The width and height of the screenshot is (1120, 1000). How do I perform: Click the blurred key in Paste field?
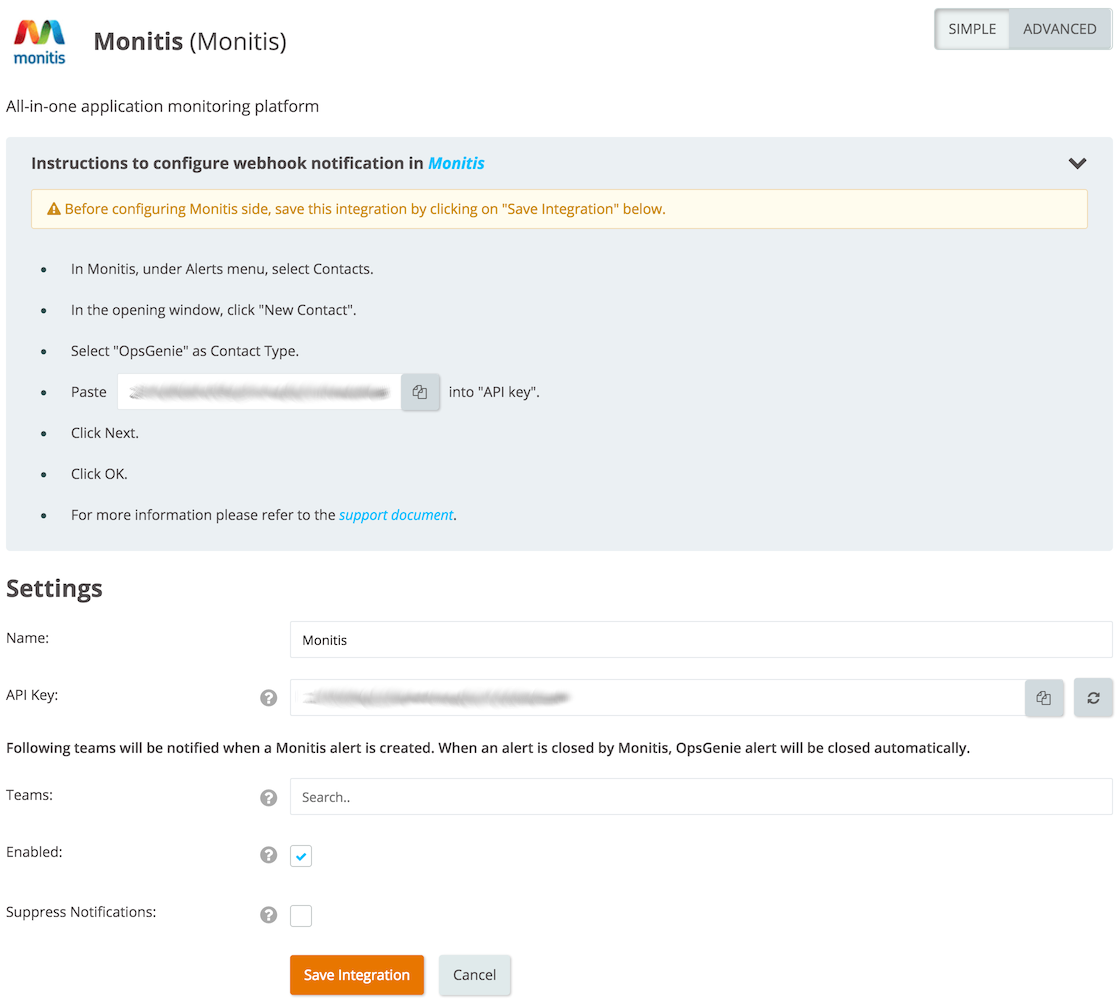click(259, 392)
